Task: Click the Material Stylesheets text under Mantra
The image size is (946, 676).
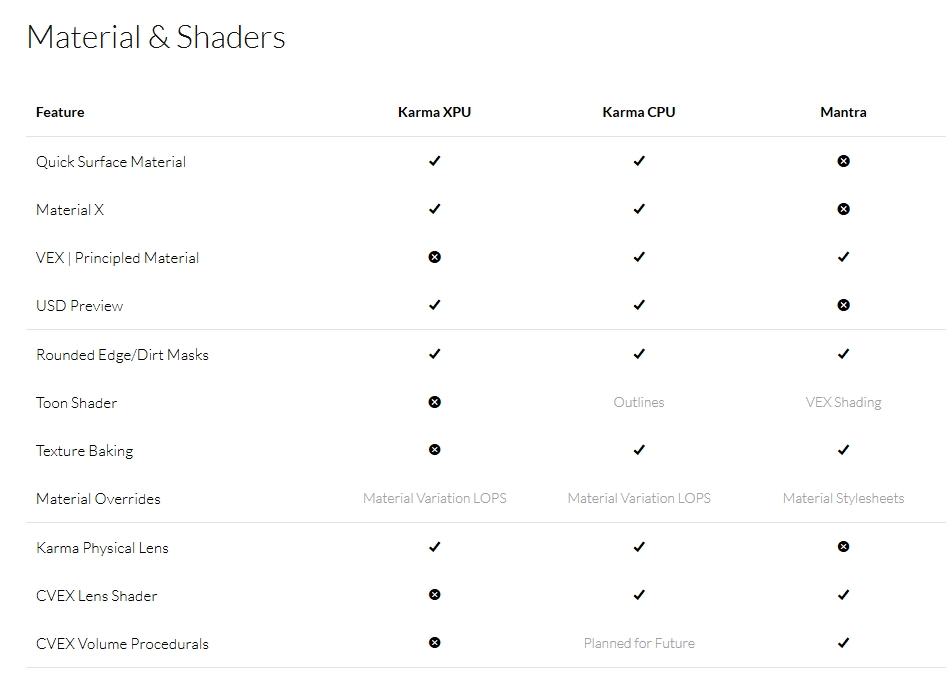Action: pyautogui.click(x=843, y=498)
